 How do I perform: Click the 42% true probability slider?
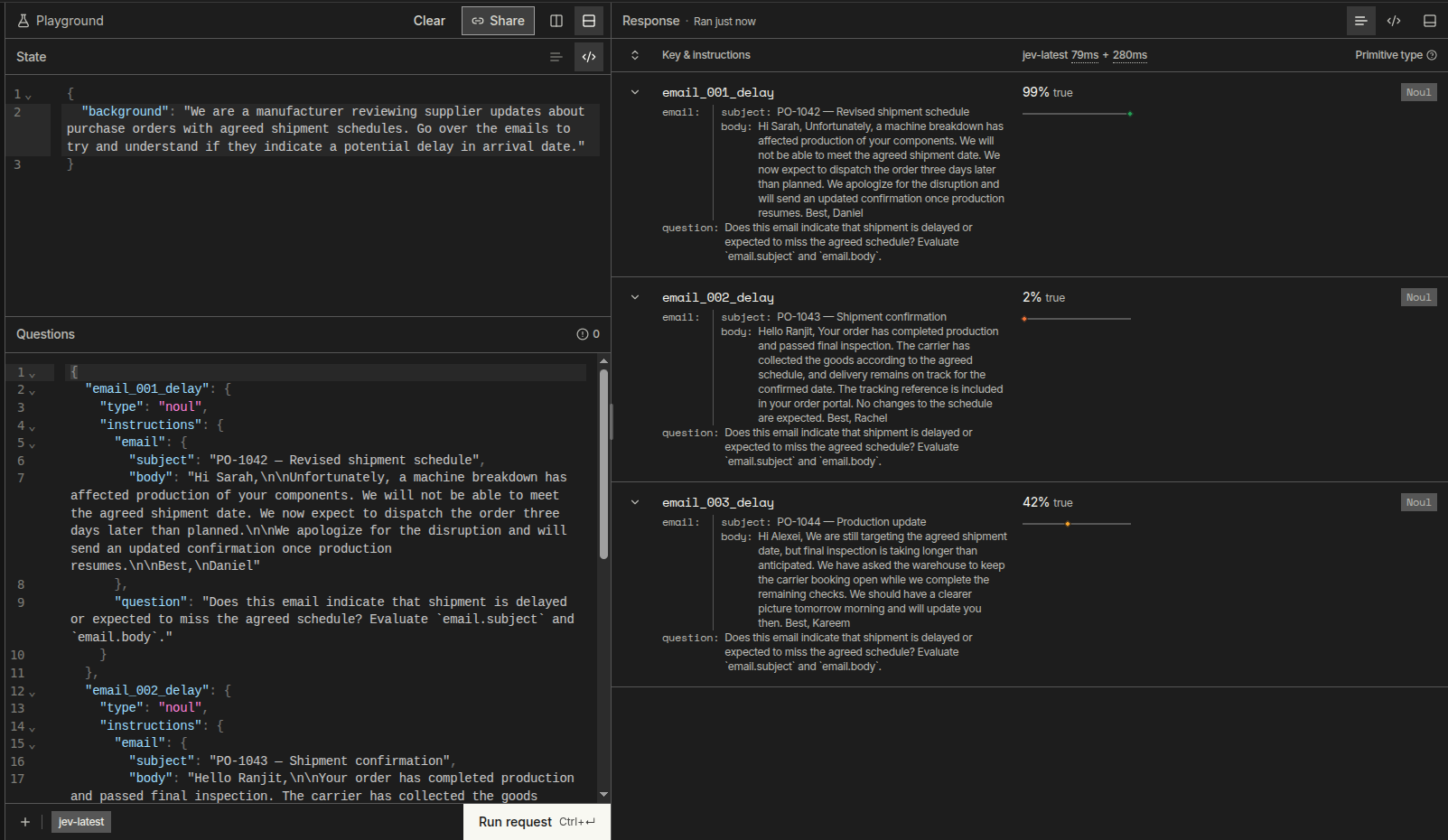point(1077,524)
